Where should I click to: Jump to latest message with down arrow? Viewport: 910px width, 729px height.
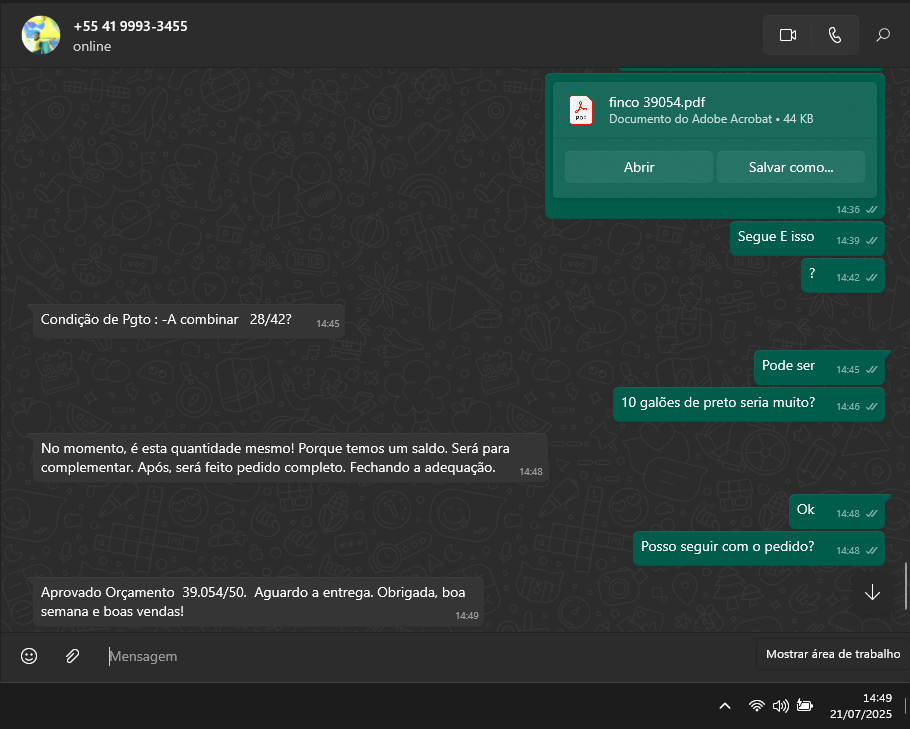coord(872,592)
